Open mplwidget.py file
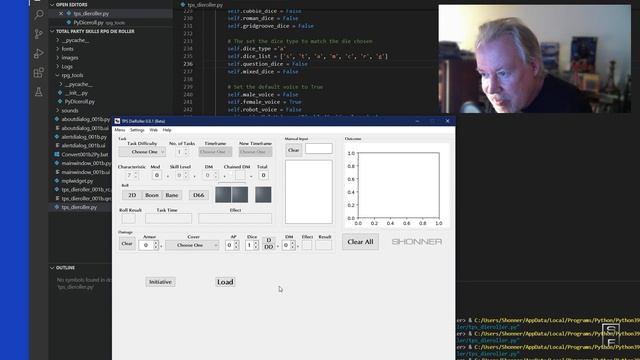 pyautogui.click(x=77, y=180)
